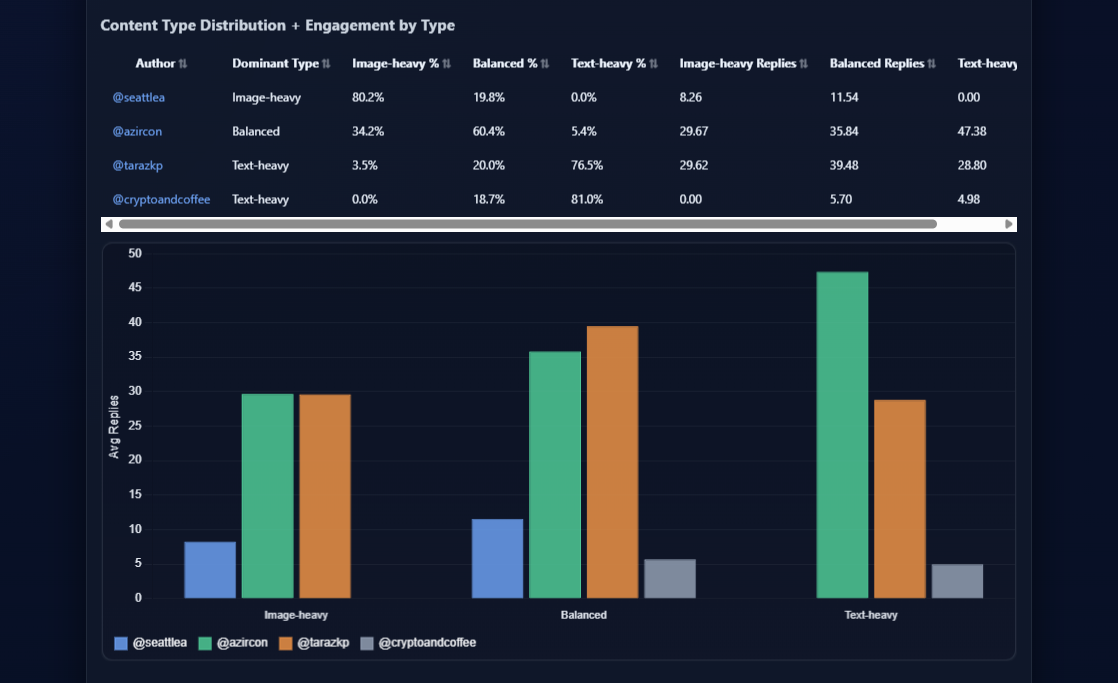Screen dimensions: 1118x683
Task: Sort table by Author column icon
Action: point(183,63)
